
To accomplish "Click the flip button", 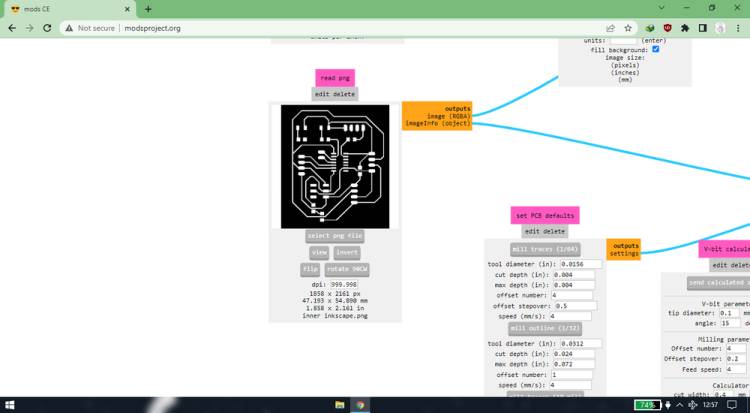I will coord(310,269).
